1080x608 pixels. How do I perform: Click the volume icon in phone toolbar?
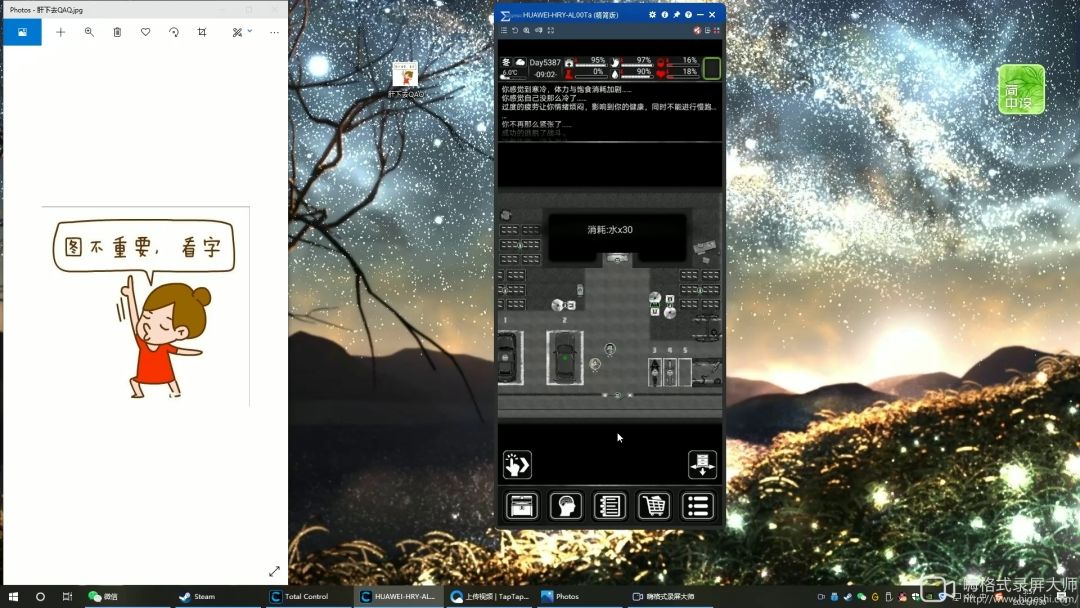tap(539, 30)
